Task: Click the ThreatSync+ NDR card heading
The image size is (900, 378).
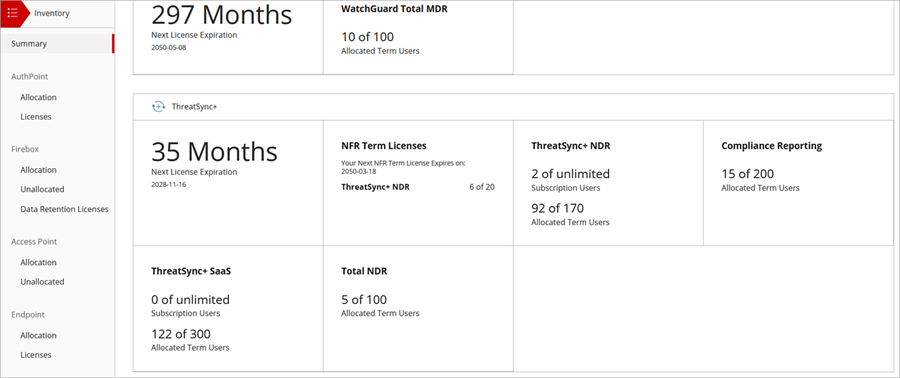Action: click(571, 146)
